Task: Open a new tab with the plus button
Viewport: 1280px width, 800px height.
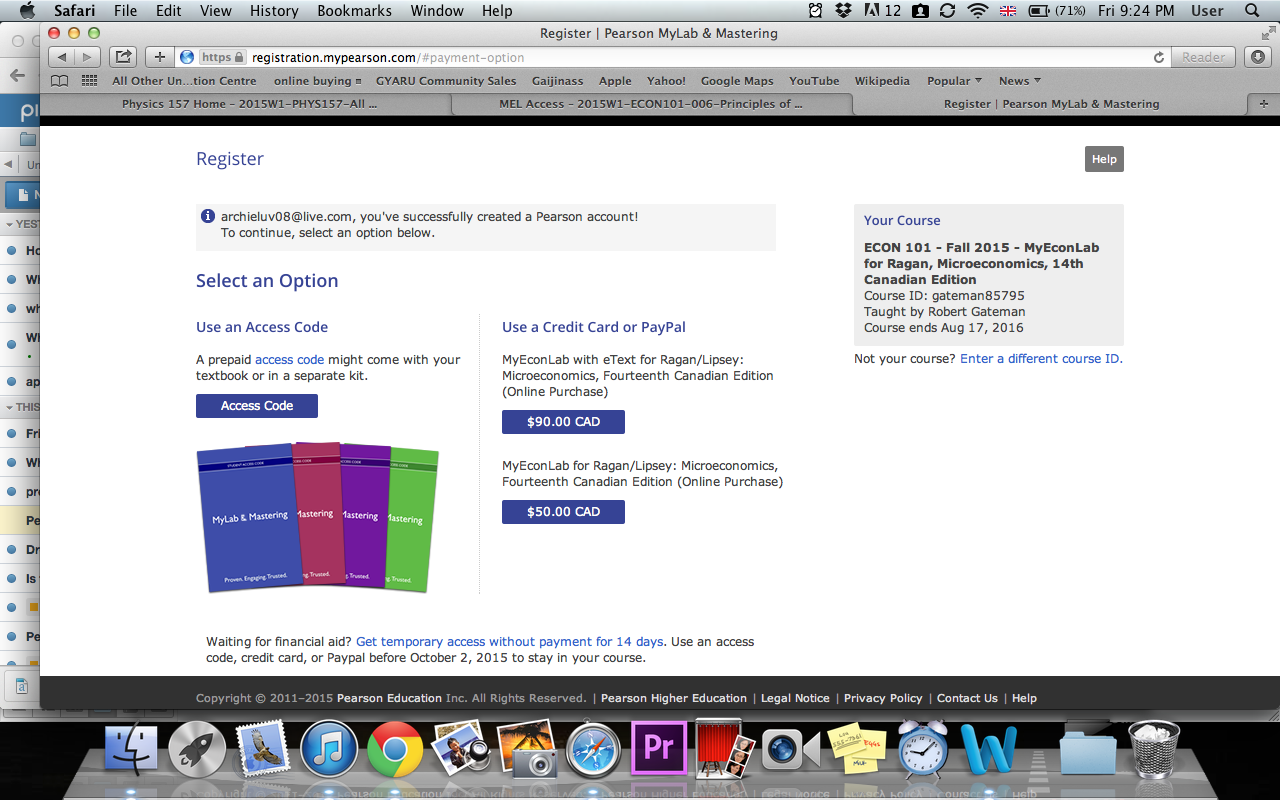Action: coord(1263,104)
